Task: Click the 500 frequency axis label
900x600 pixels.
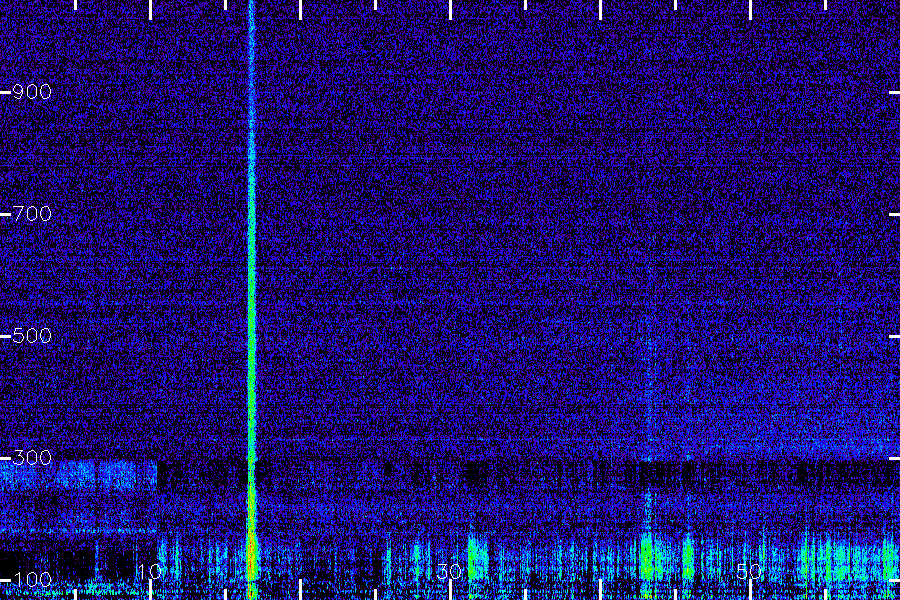Action: point(32,336)
